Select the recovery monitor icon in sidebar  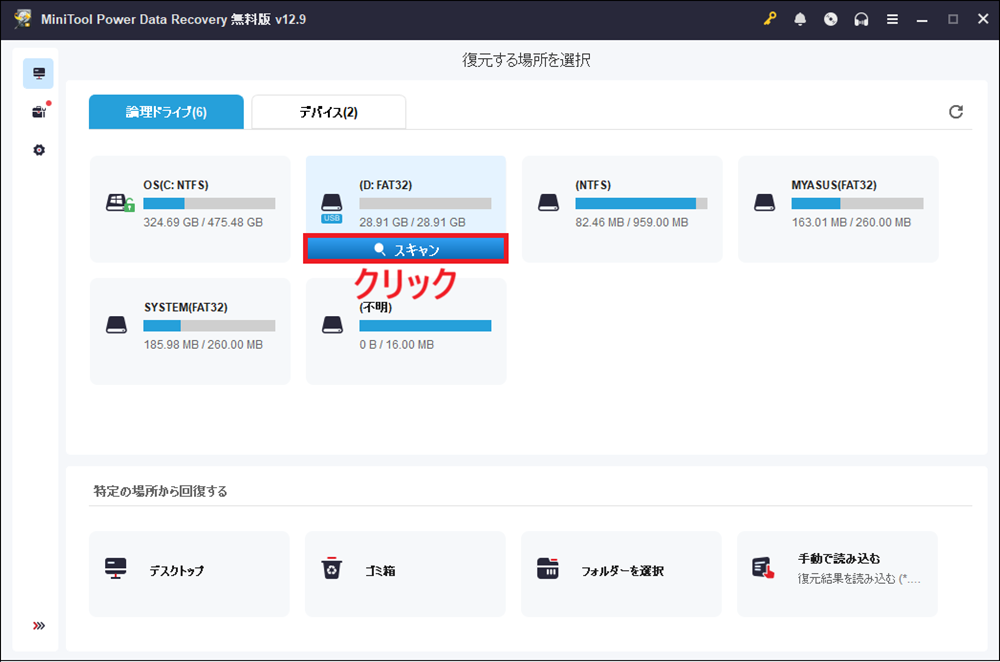click(38, 73)
